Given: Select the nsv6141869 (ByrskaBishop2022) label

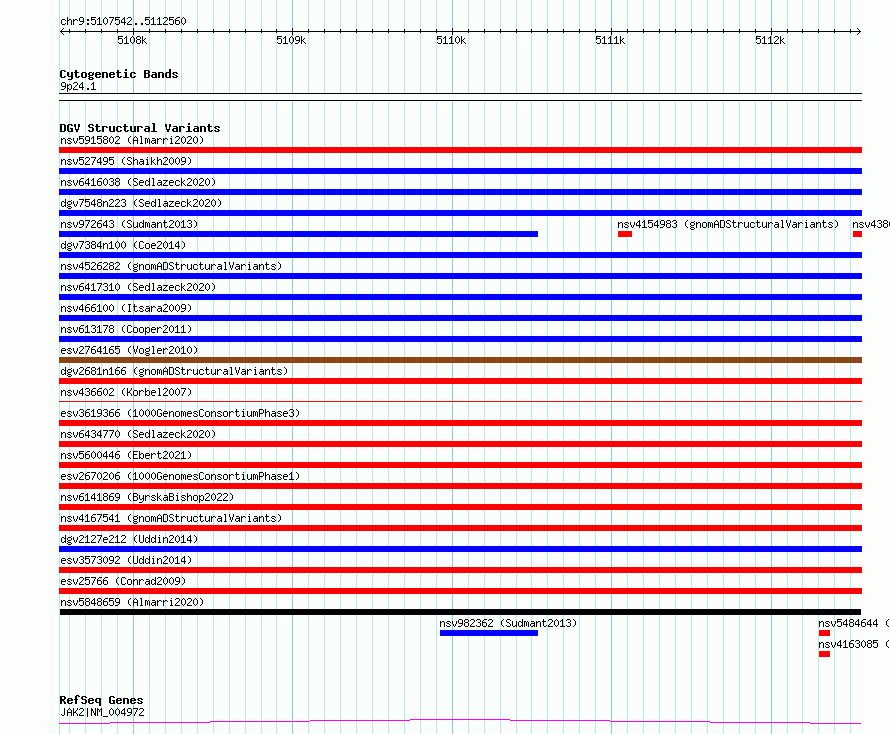Looking at the screenshot, I should click(147, 497).
